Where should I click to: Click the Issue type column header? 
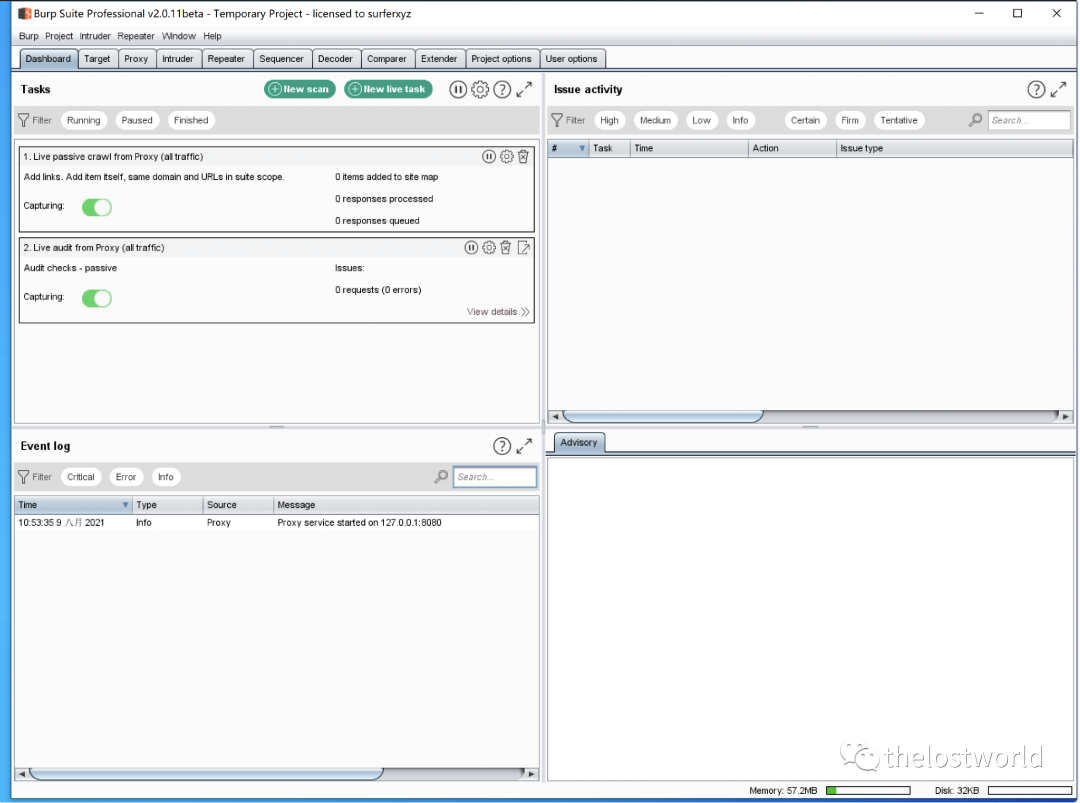pyautogui.click(x=954, y=148)
